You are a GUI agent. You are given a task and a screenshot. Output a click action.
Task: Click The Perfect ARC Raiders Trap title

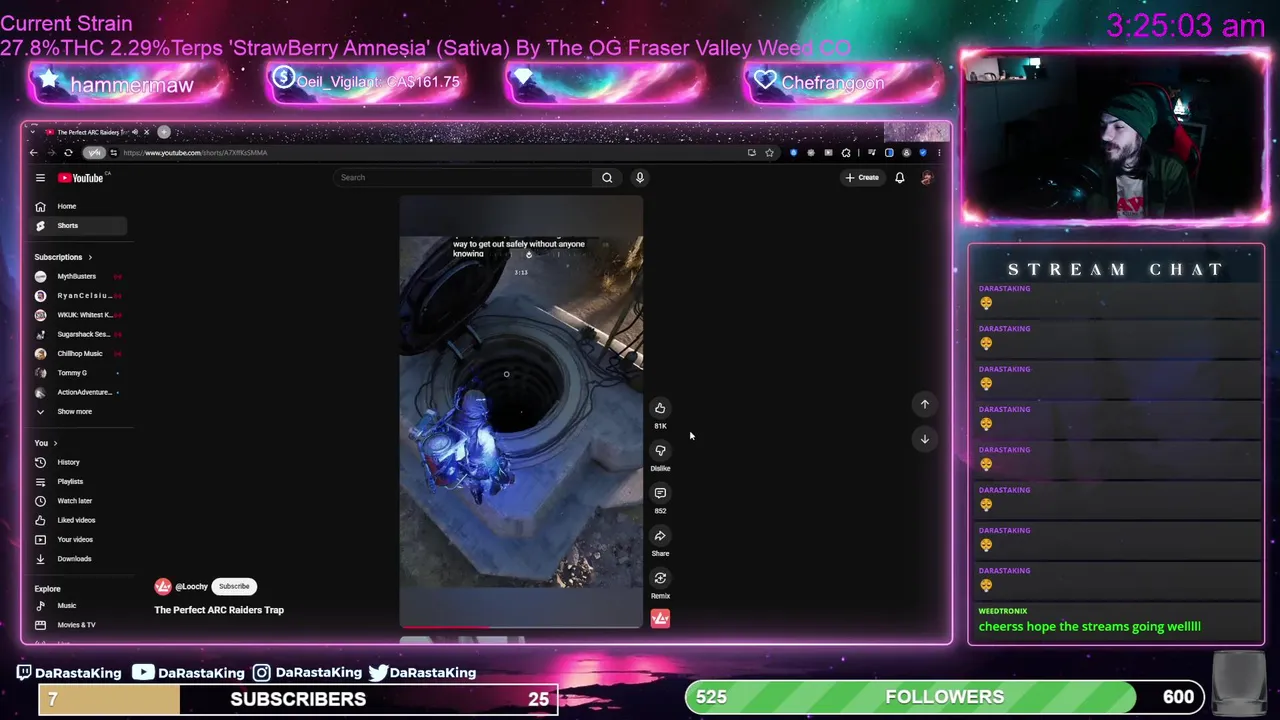219,610
